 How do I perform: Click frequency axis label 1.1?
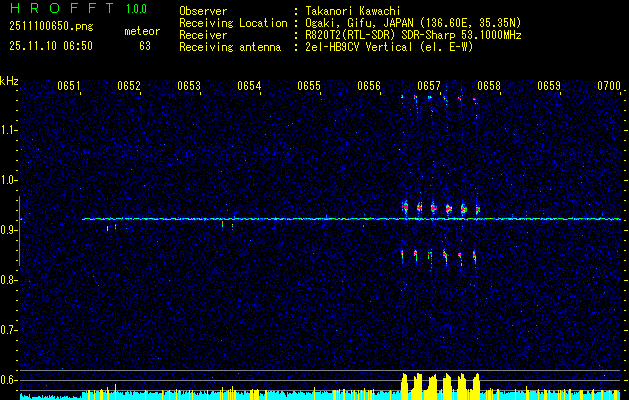[x=8, y=130]
